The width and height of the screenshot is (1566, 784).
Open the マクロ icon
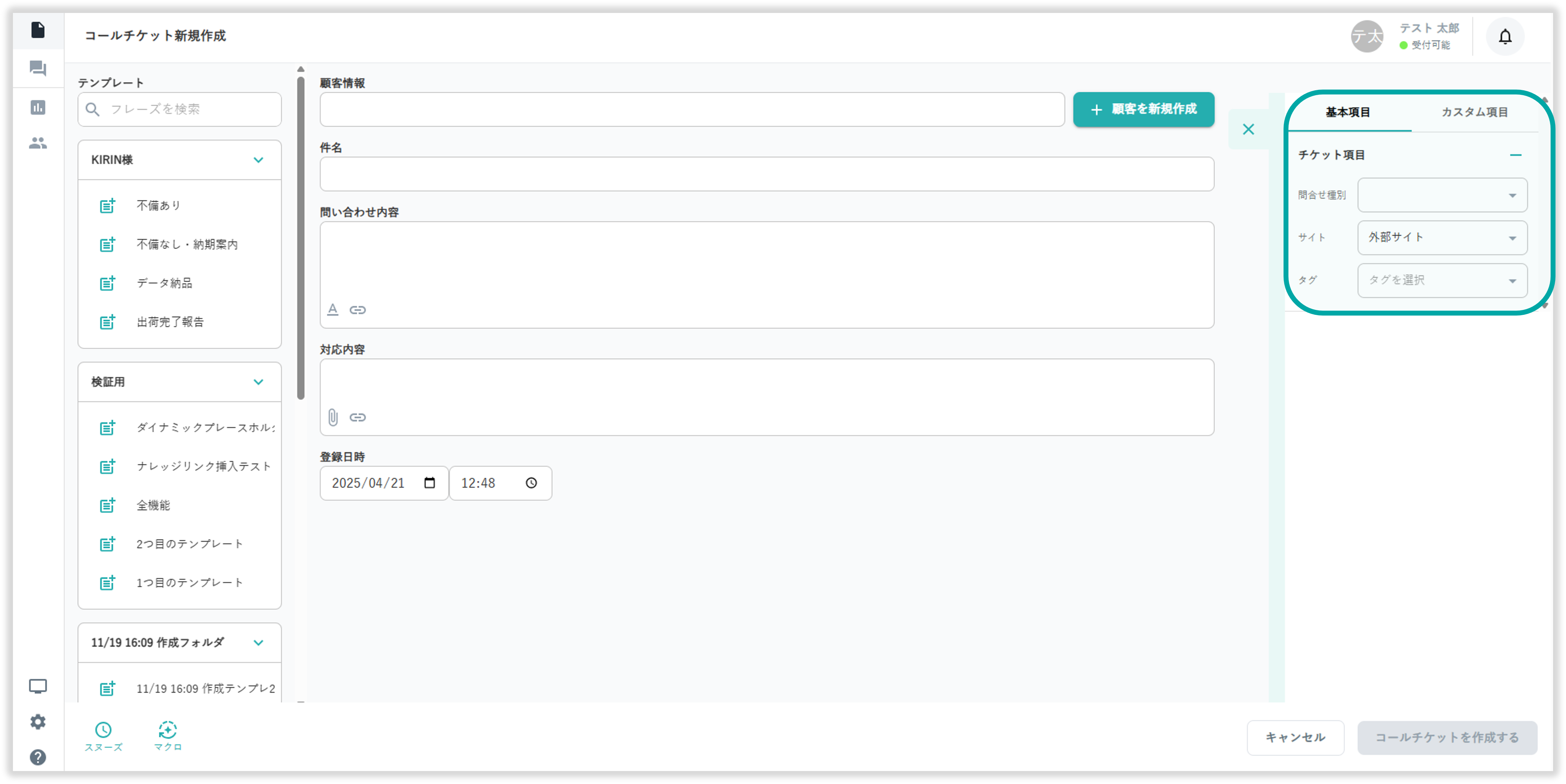point(168,730)
